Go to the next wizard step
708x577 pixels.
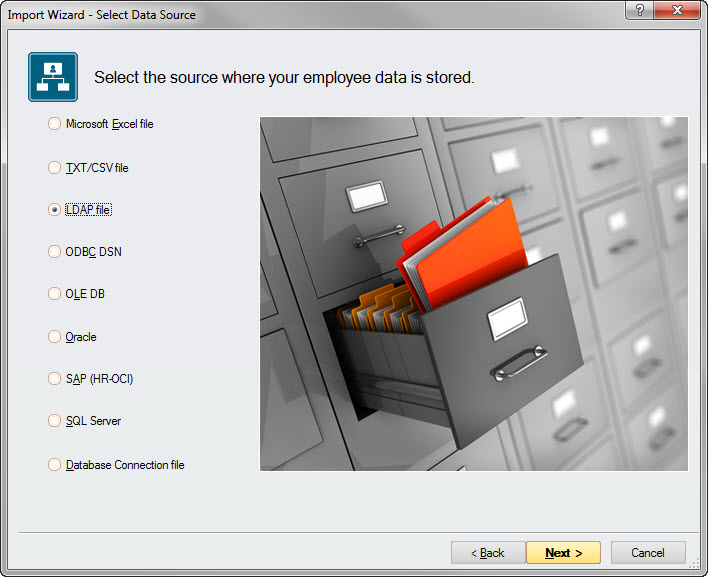click(x=563, y=553)
